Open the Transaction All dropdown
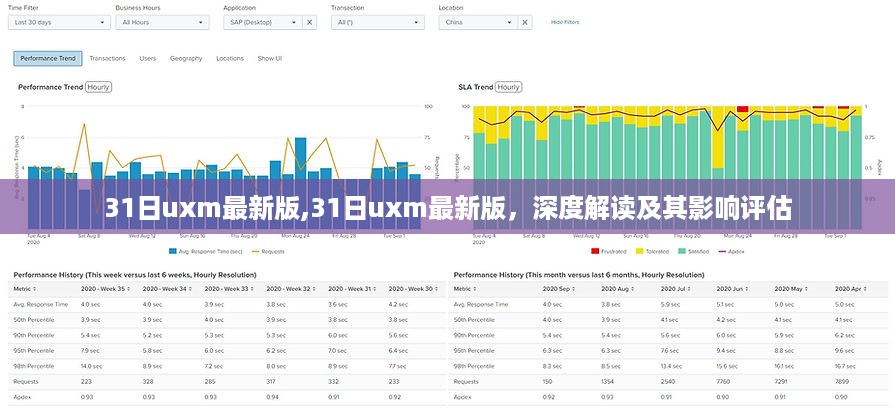895x414 pixels. click(379, 21)
